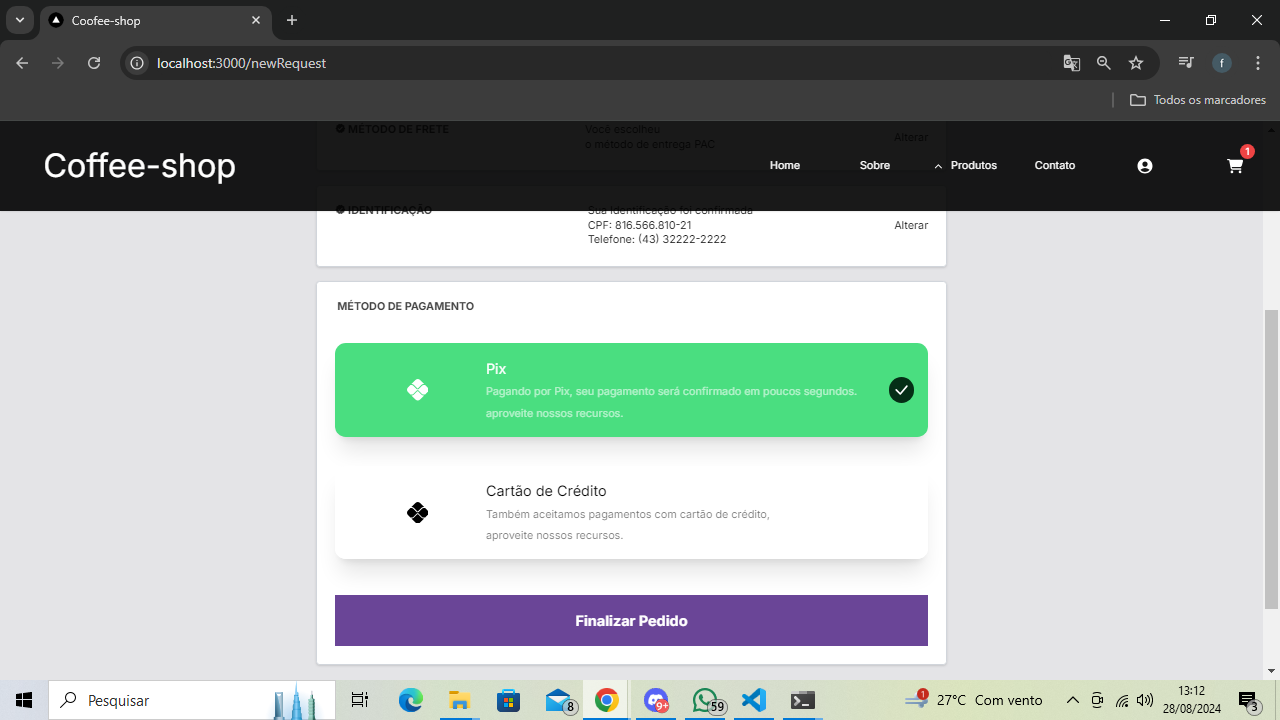Open the notification center icon
Screen dimensions: 1280x720
pos(1248,700)
